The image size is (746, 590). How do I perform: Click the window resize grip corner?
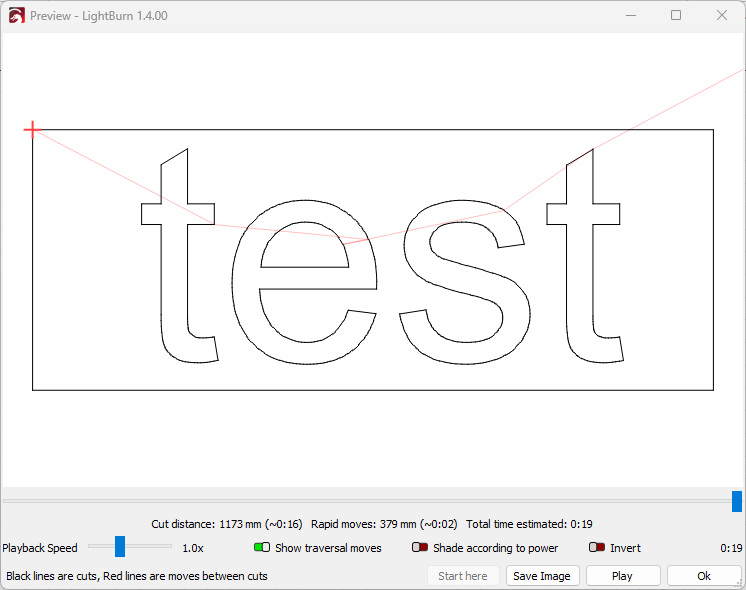[740, 584]
